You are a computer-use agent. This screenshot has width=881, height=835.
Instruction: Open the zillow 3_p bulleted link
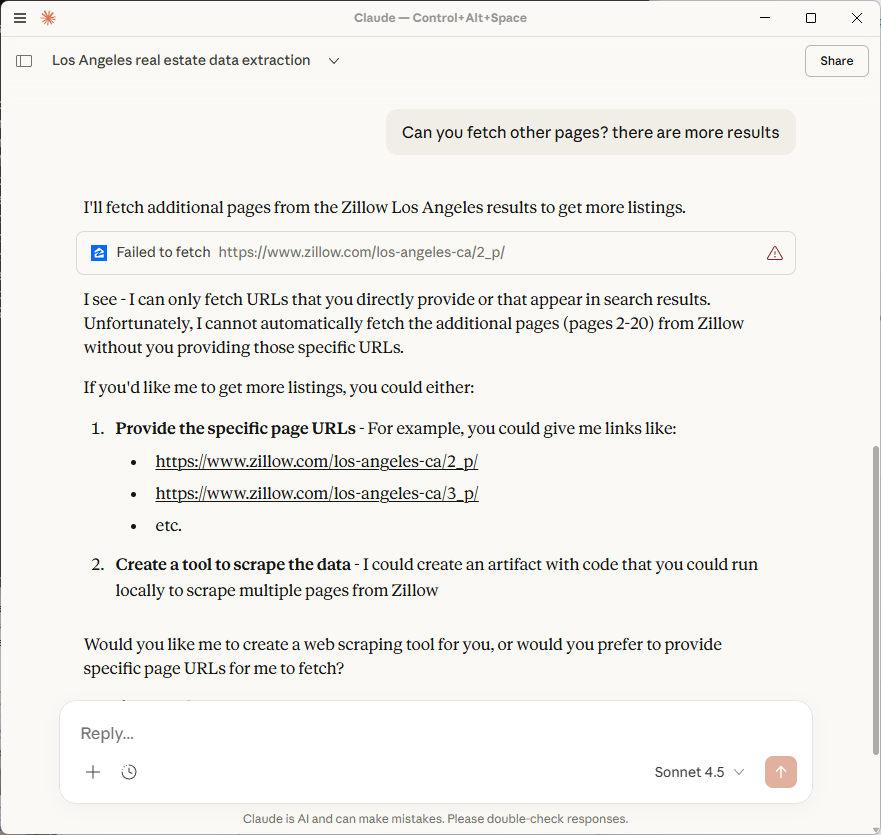click(317, 494)
